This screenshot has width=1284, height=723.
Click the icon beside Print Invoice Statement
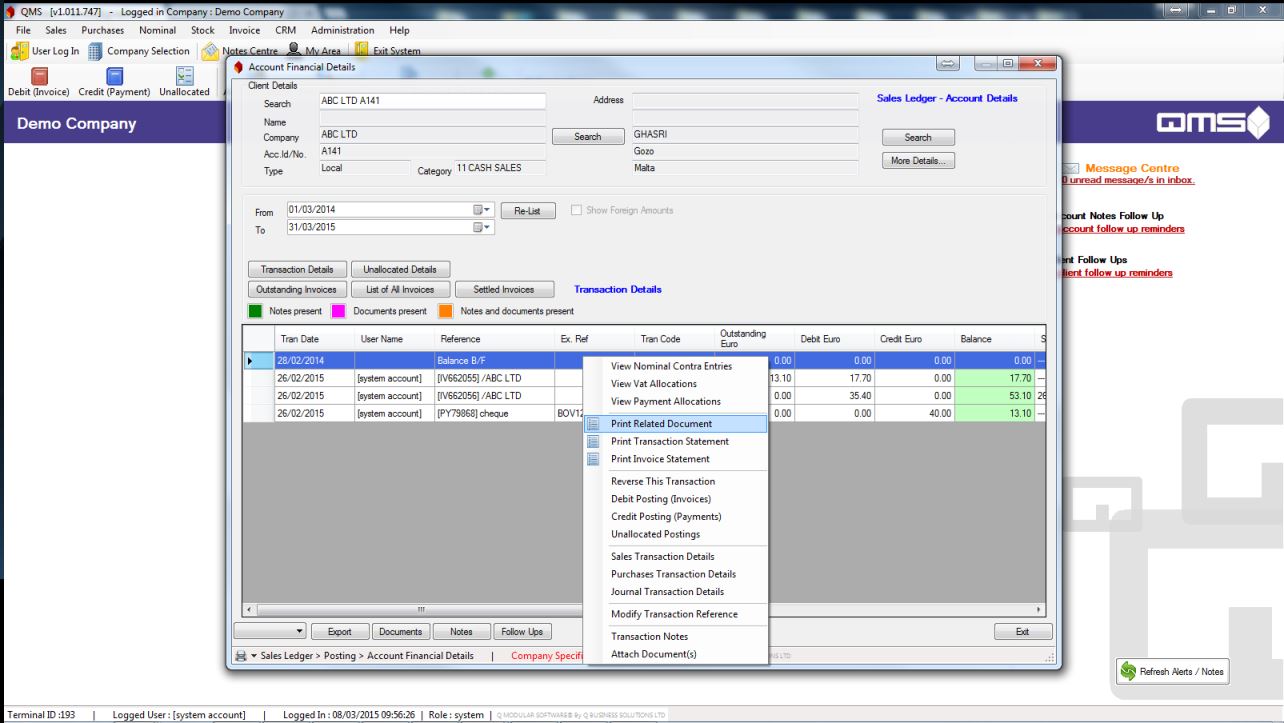click(x=593, y=459)
